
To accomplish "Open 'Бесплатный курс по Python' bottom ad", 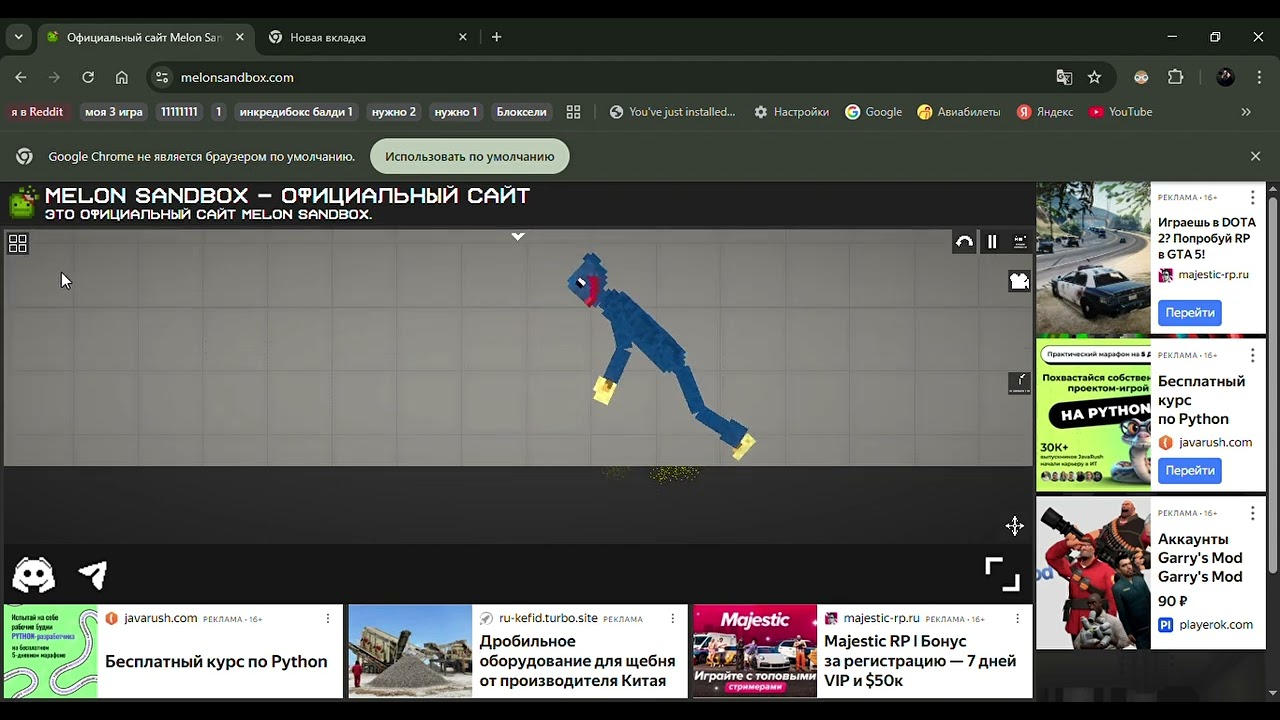I will coord(216,661).
